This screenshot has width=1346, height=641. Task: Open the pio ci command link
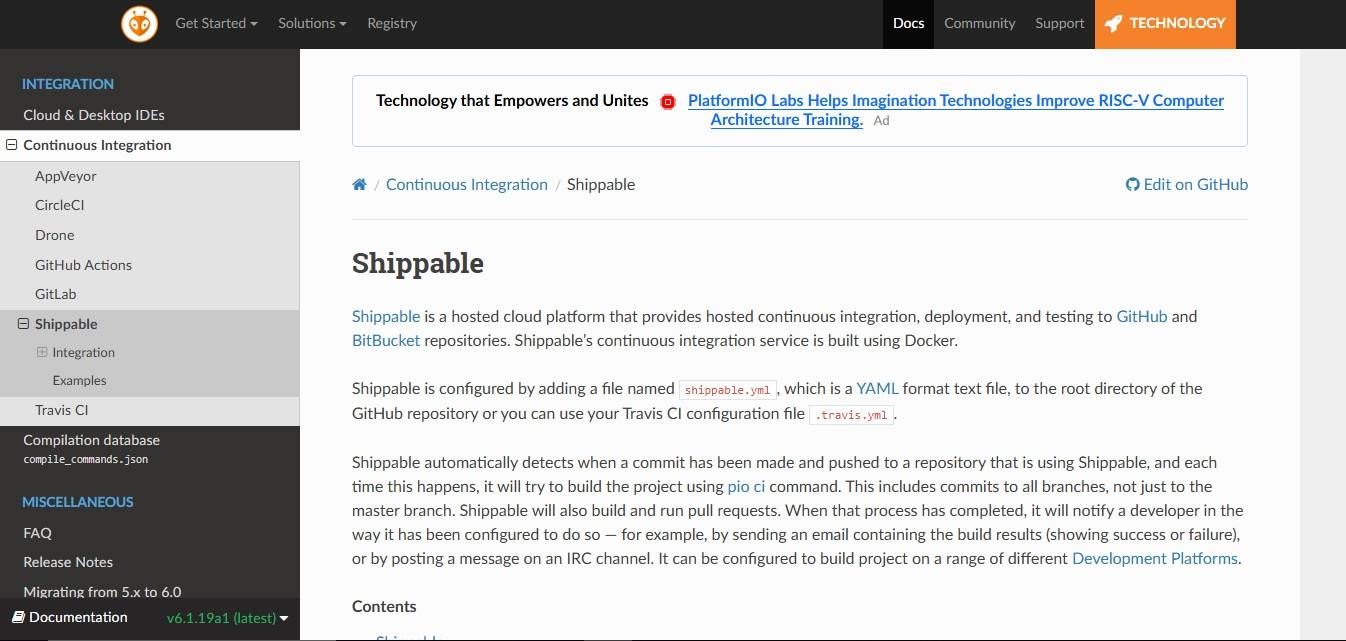coord(746,486)
